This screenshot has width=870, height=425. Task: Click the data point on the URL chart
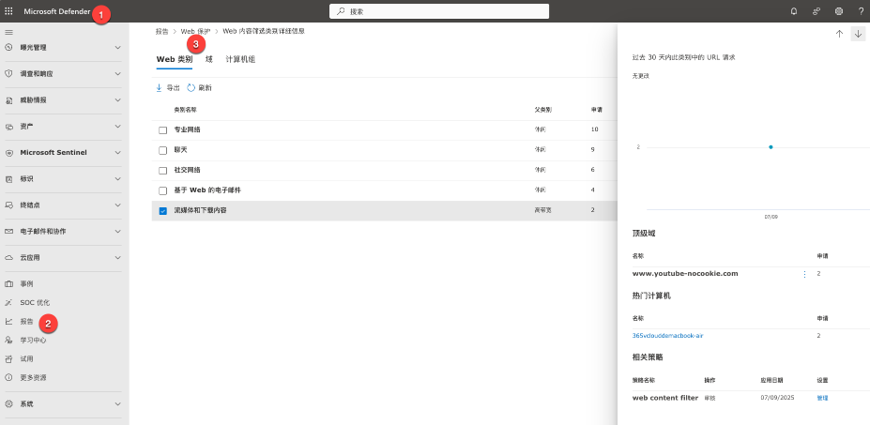(771, 147)
